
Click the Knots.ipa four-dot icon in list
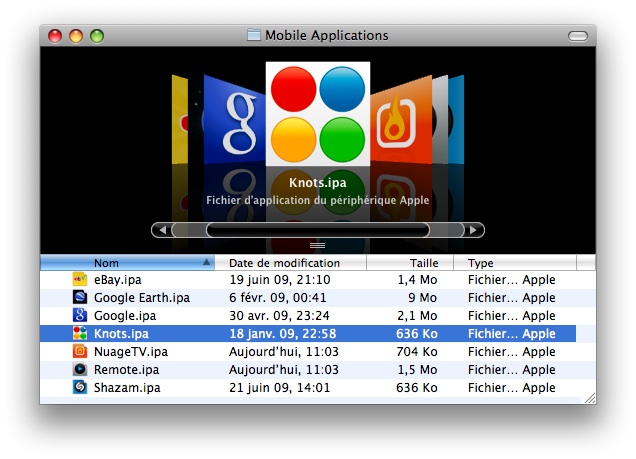click(80, 333)
